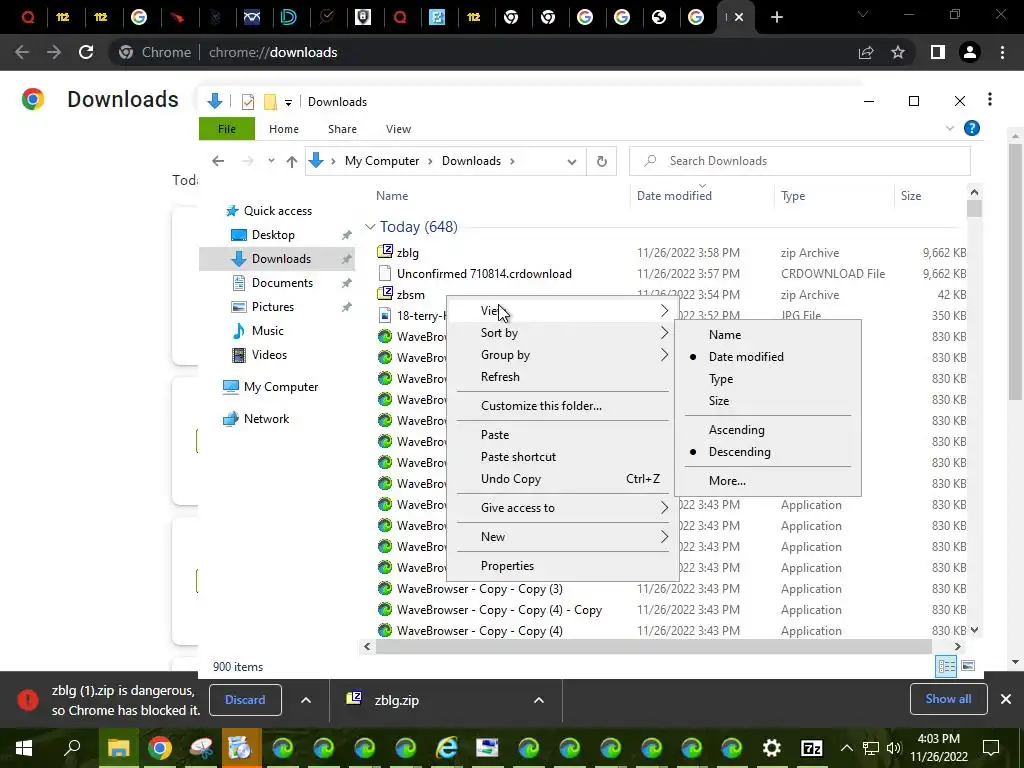The height and width of the screenshot is (768, 1024).
Task: Open New submenu in context menu
Action: (563, 537)
